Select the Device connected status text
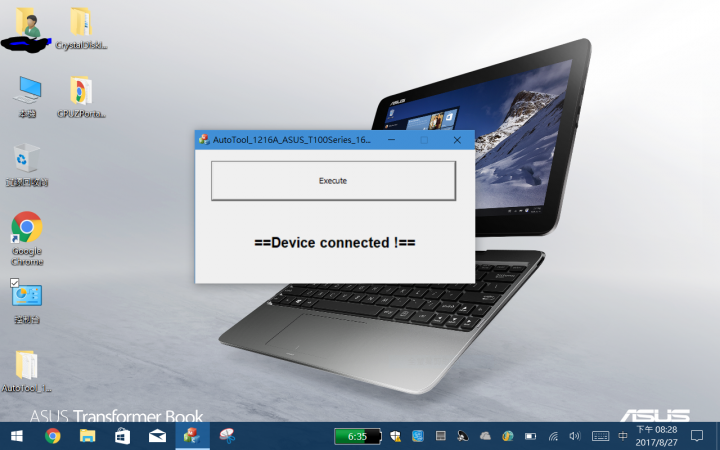This screenshot has height=450, width=720. click(335, 242)
